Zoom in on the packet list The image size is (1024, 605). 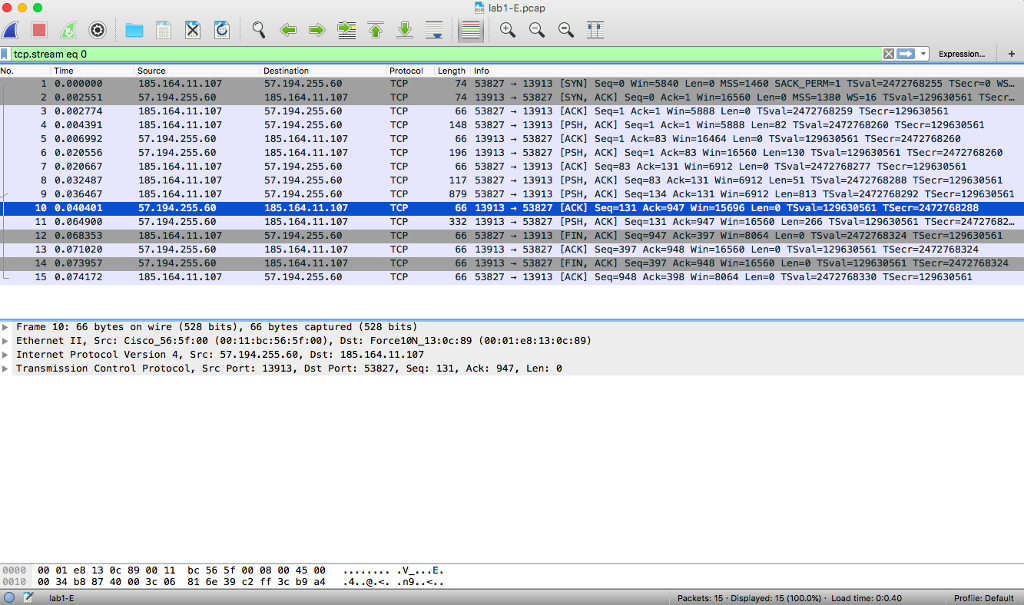click(x=507, y=30)
